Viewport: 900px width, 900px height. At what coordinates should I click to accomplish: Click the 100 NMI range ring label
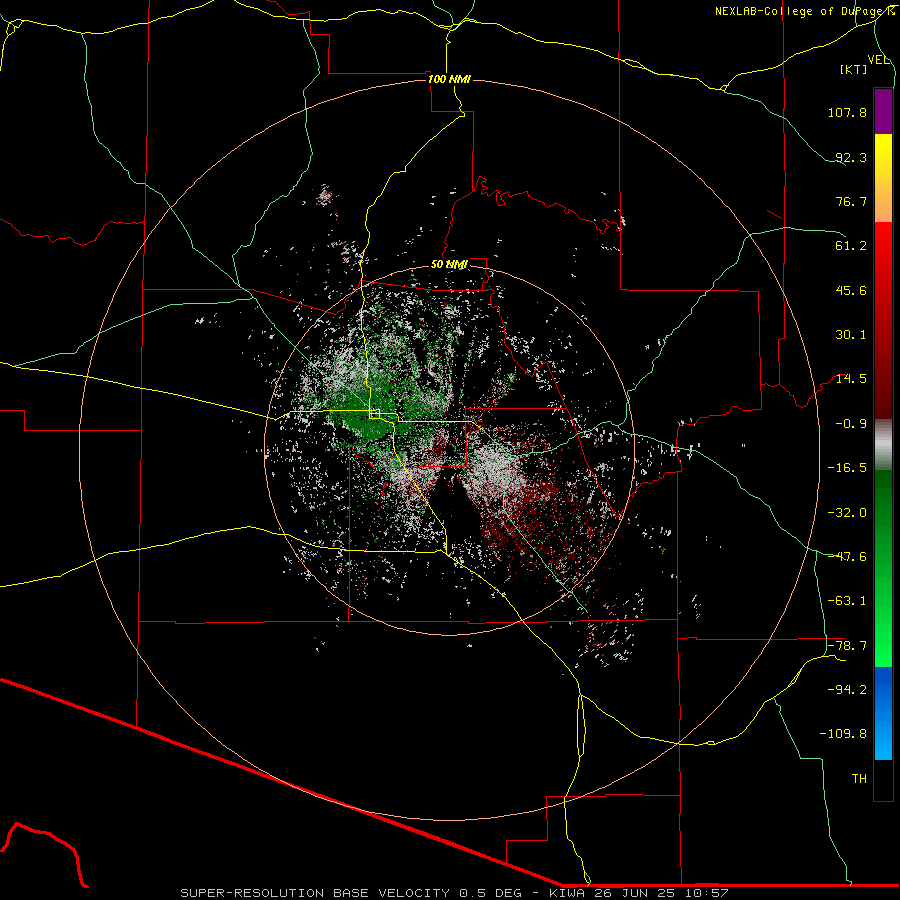449,79
